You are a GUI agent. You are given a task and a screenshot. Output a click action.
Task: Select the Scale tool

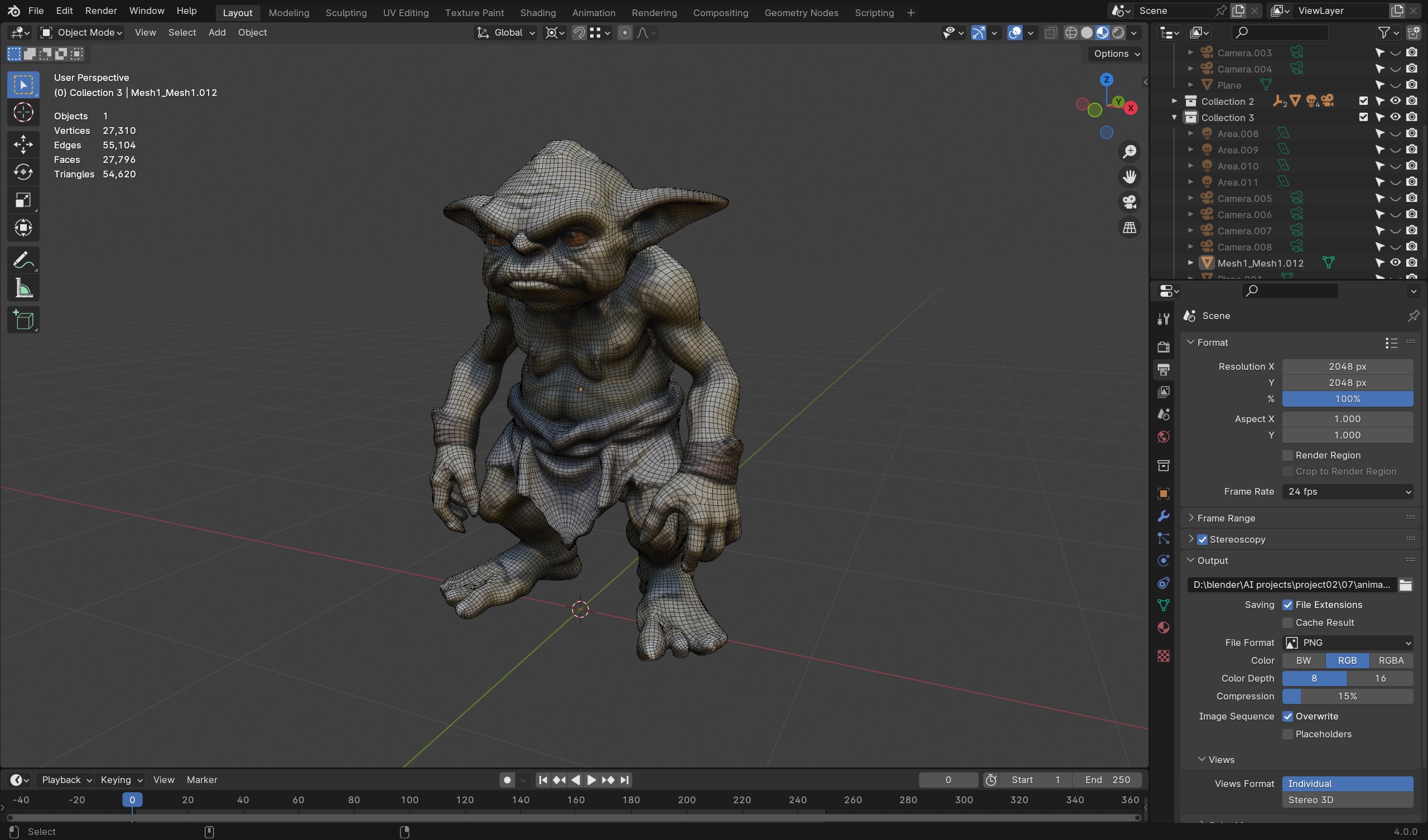point(23,200)
